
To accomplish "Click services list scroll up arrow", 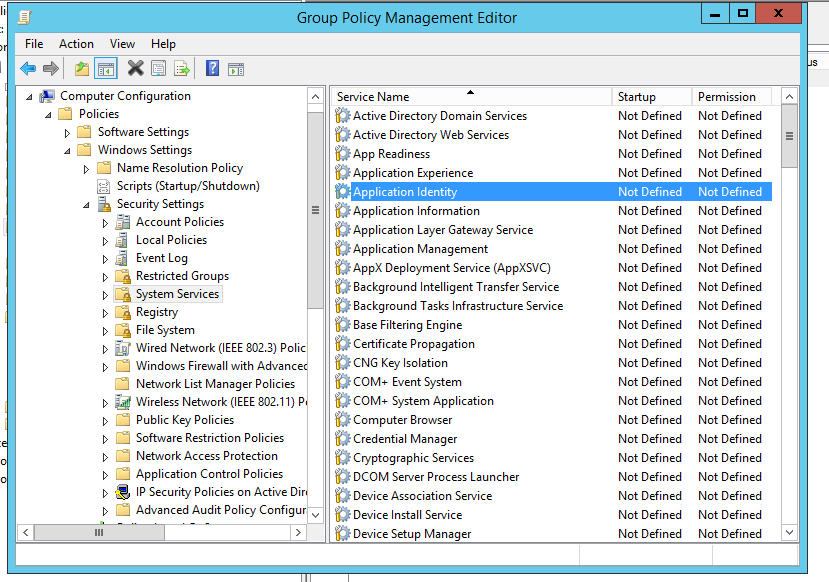I will pyautogui.click(x=789, y=96).
